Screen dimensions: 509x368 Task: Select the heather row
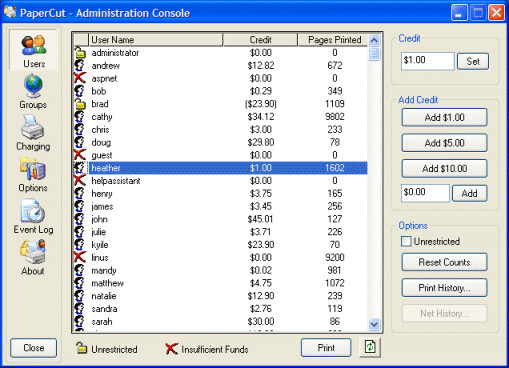(220, 168)
